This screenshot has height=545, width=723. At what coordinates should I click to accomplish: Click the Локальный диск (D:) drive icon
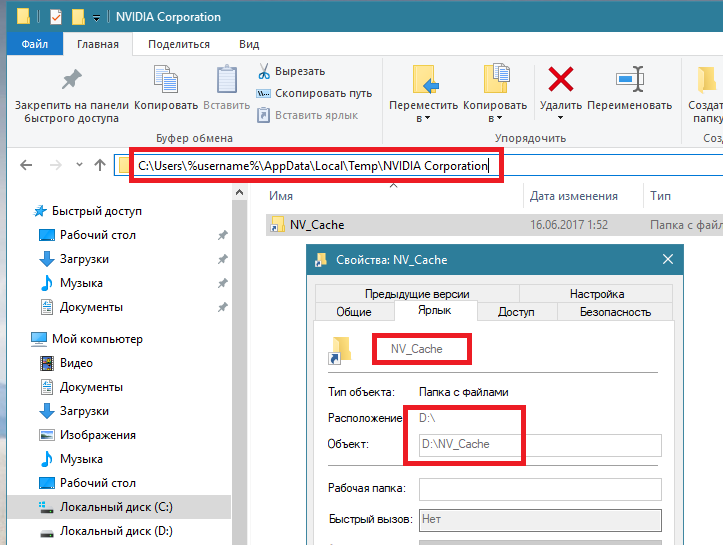[x=47, y=533]
